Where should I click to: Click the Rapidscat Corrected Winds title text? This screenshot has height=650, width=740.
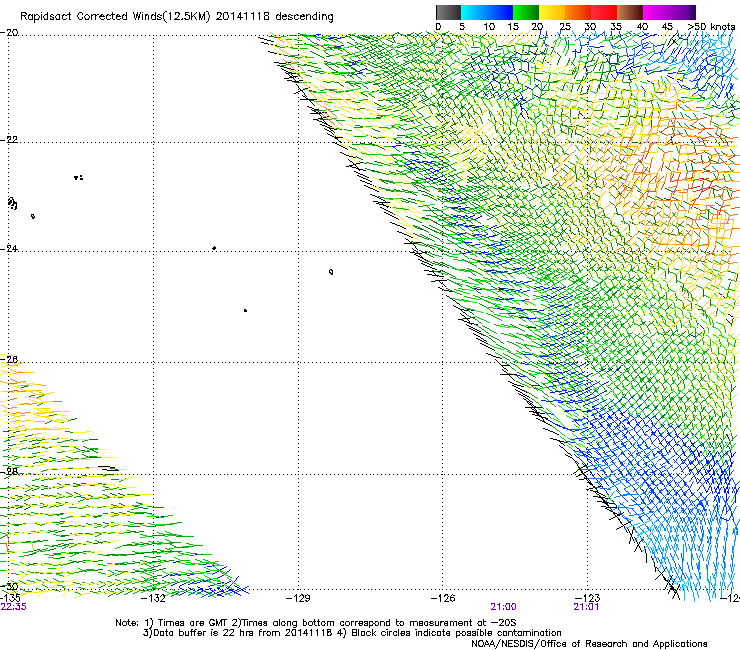click(x=177, y=17)
